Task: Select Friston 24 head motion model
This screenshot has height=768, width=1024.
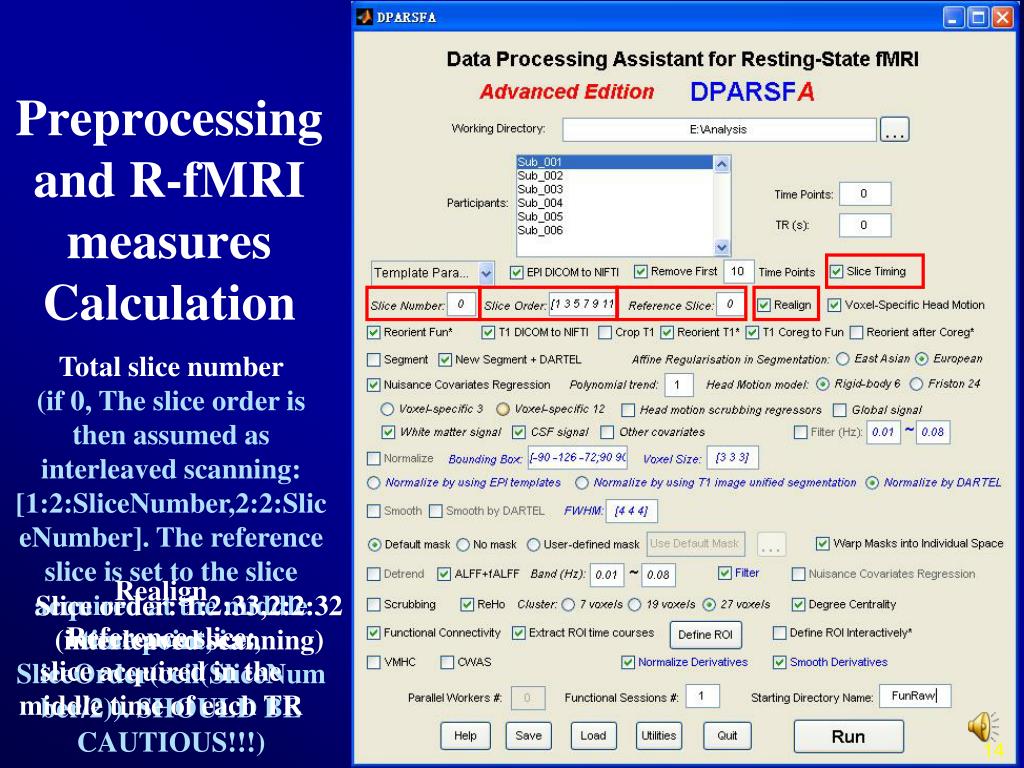Action: click(x=916, y=384)
